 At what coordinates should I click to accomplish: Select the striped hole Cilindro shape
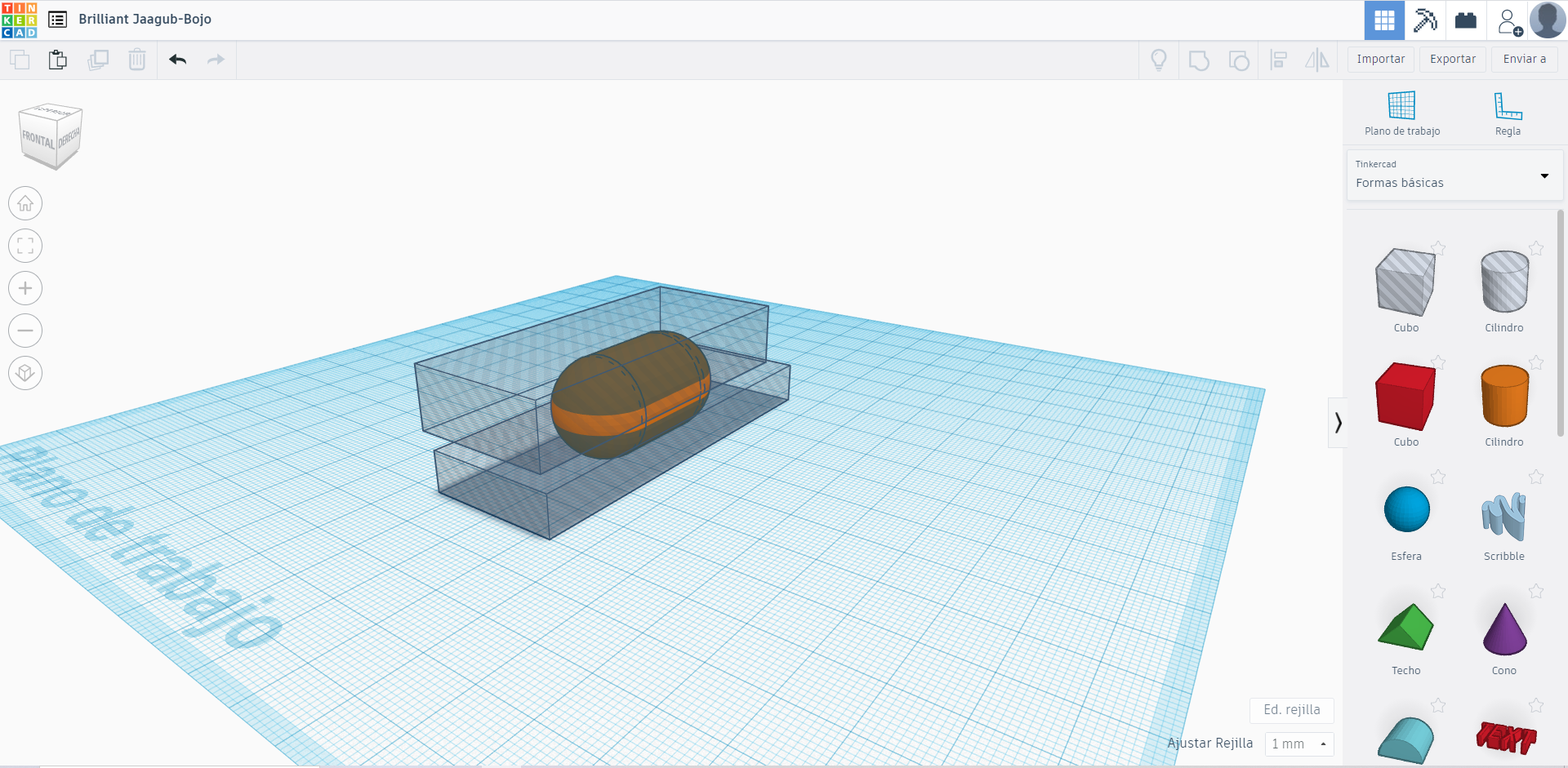1504,281
